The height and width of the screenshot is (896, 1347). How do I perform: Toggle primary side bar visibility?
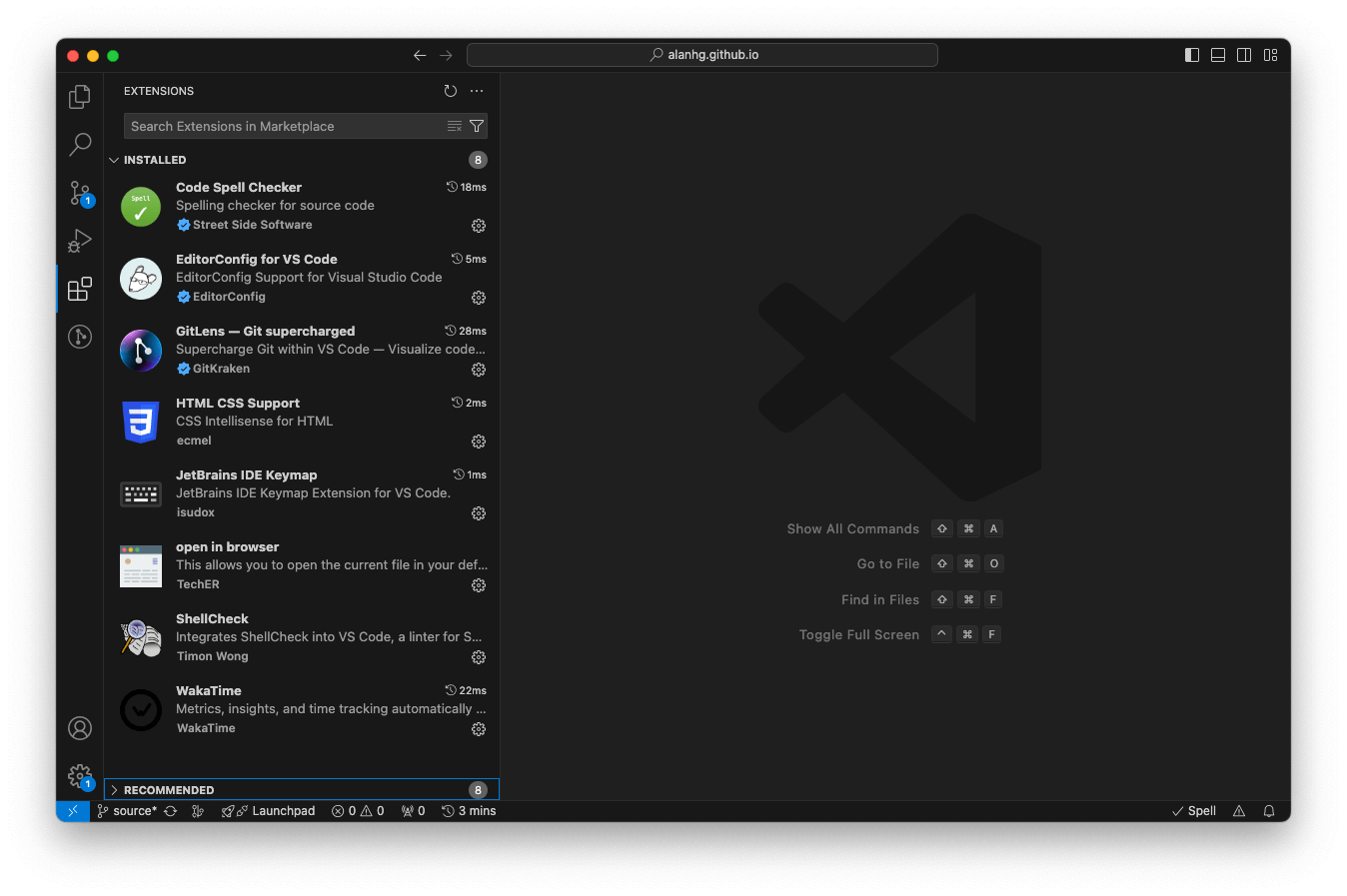1192,55
